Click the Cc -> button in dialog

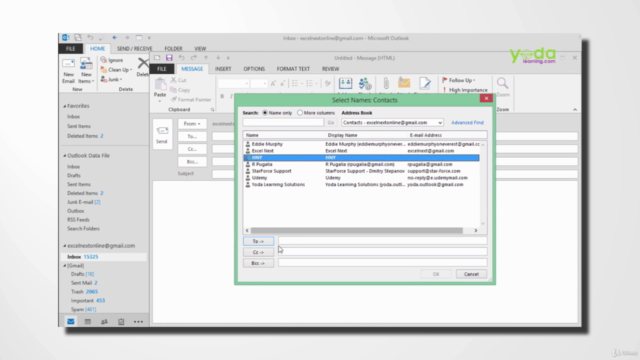pyautogui.click(x=258, y=252)
